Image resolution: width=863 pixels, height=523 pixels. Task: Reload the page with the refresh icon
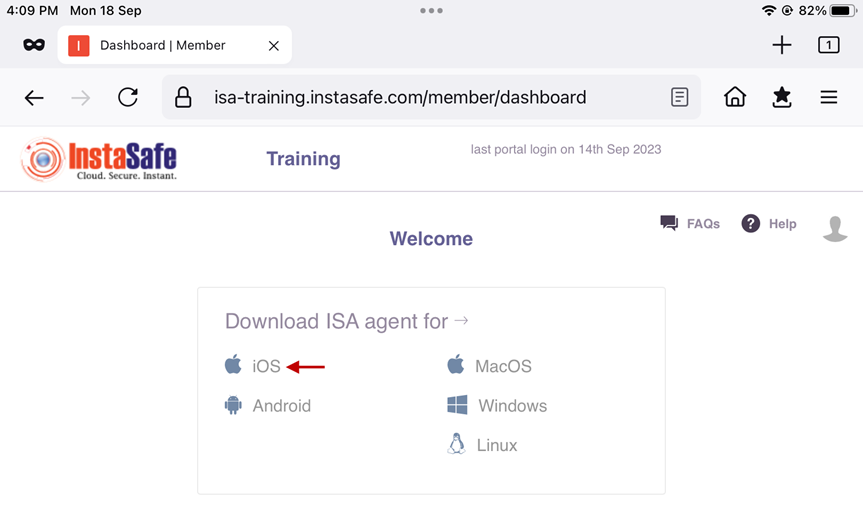(x=128, y=97)
